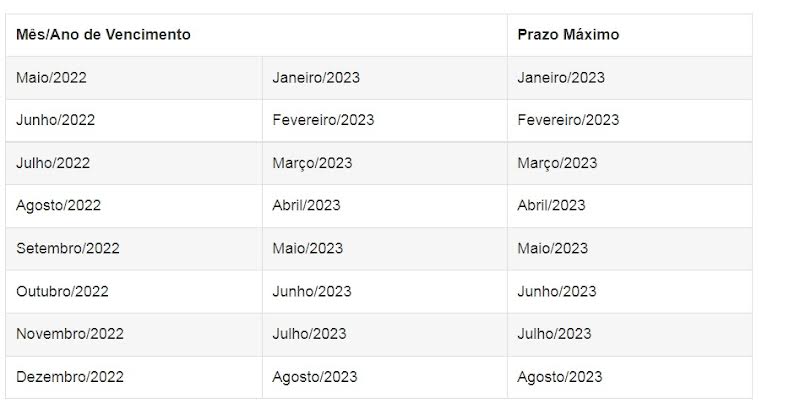Select the Agosto/2022 cell
This screenshot has height=415, width=800.
tap(58, 205)
